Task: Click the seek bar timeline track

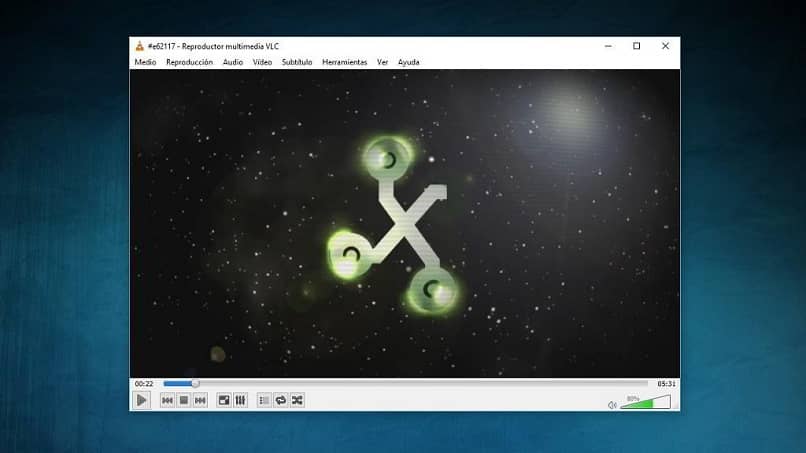Action: [406, 384]
